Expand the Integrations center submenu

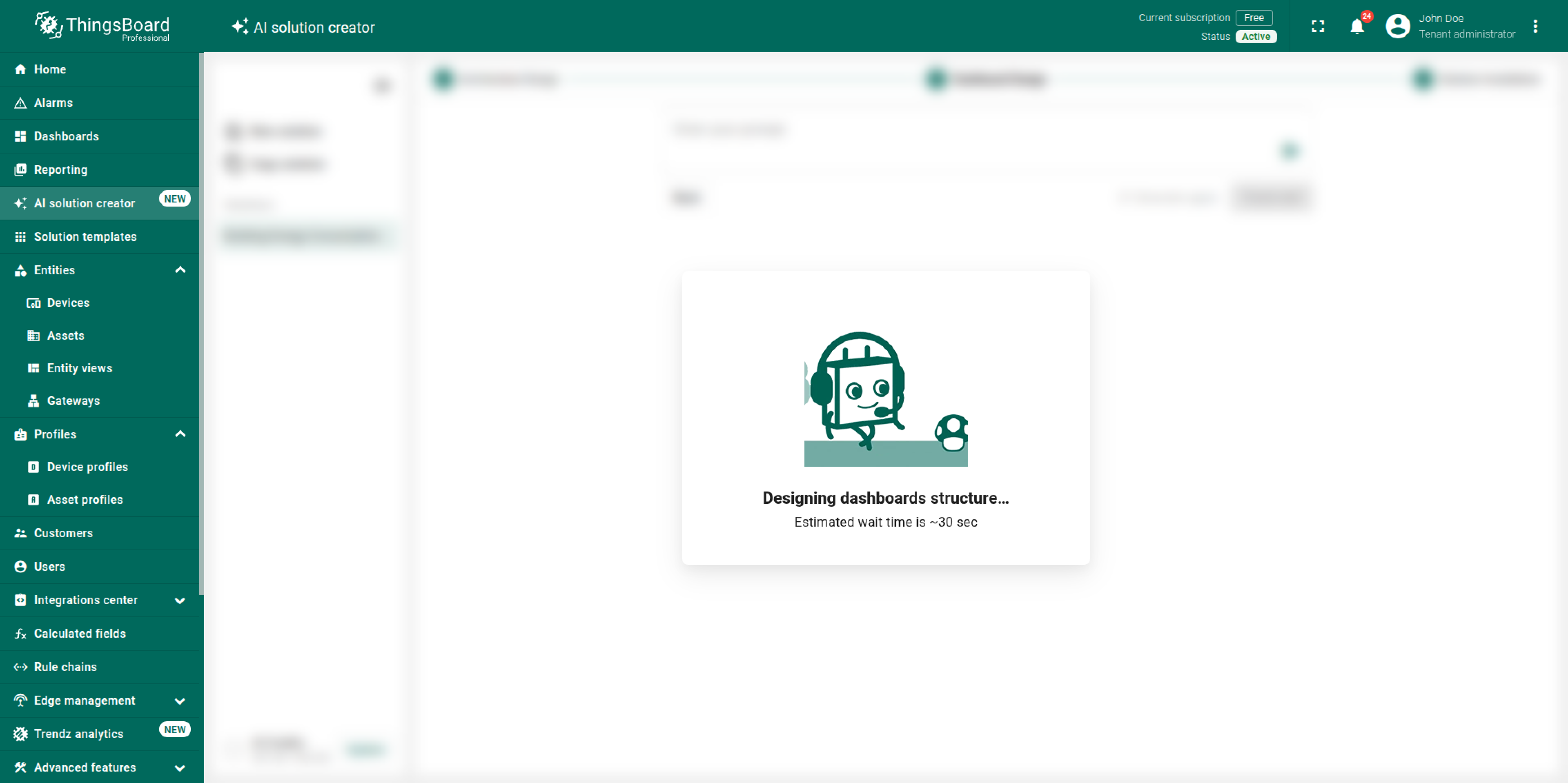pos(180,601)
